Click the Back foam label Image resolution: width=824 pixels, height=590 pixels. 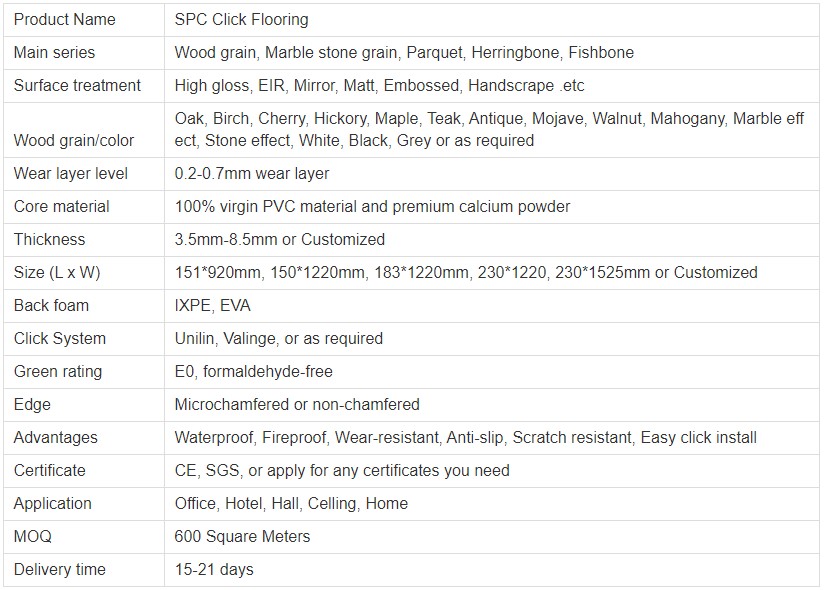tap(51, 306)
